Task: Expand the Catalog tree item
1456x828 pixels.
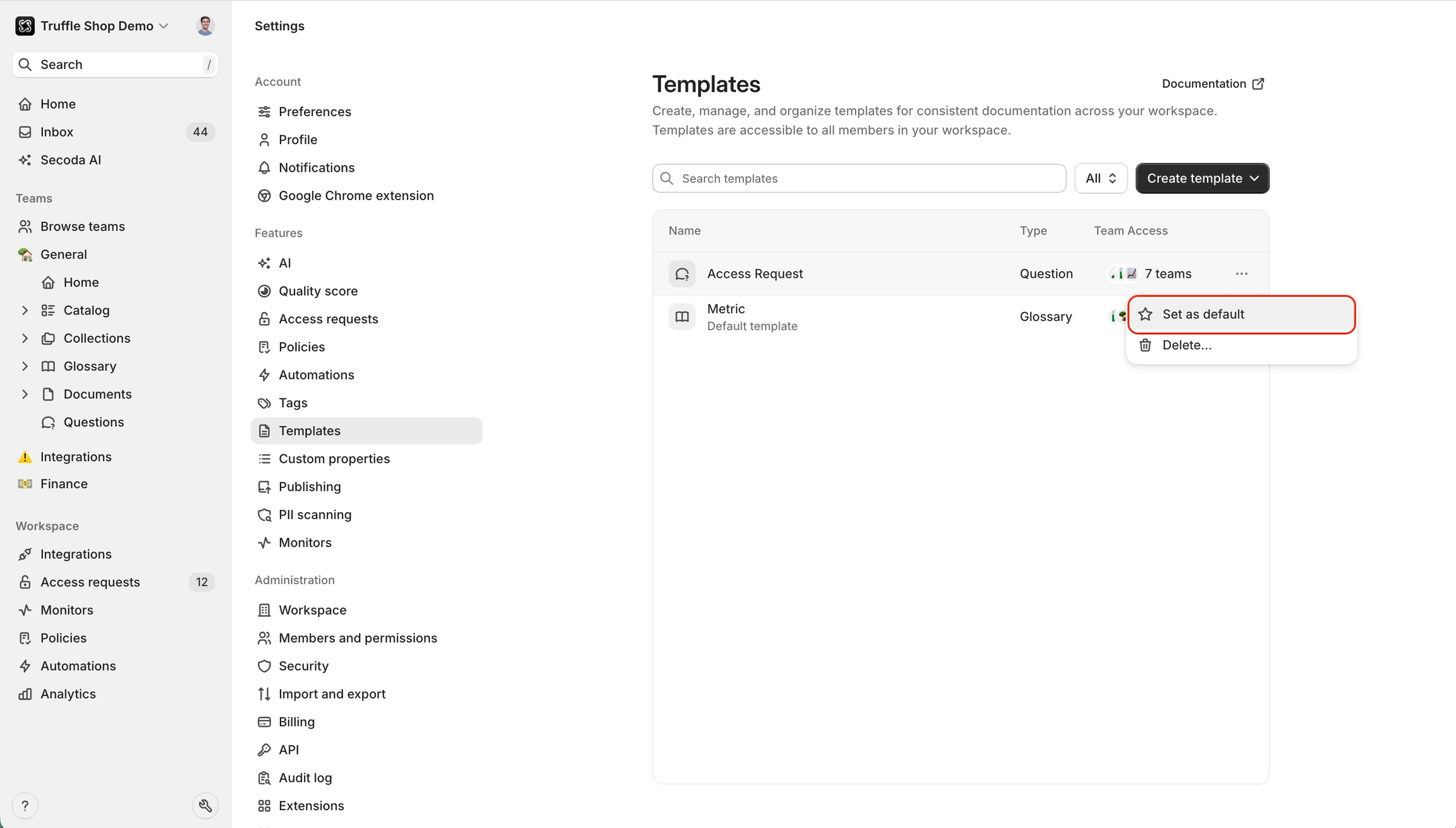Action: [x=25, y=310]
